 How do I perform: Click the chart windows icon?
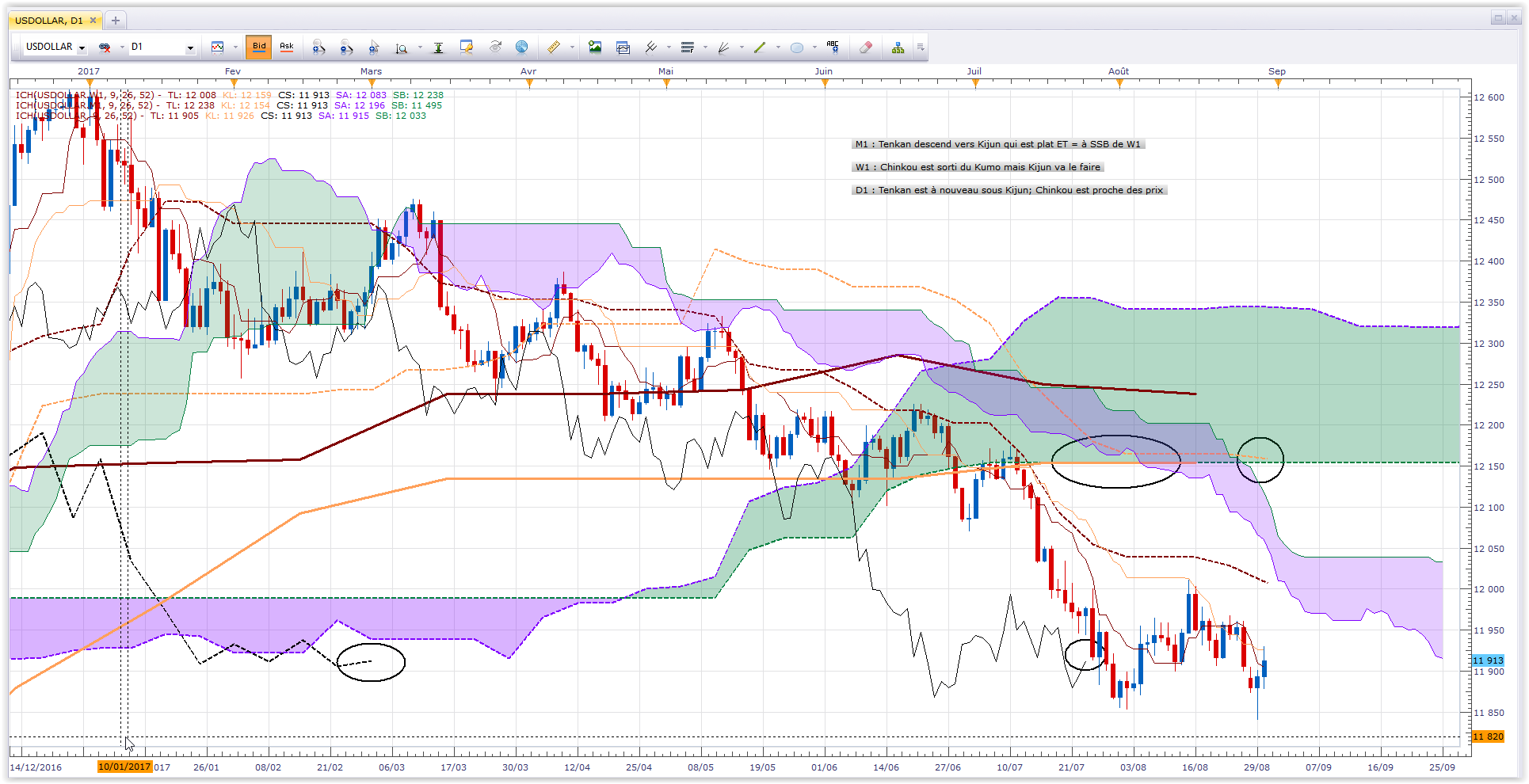click(623, 48)
